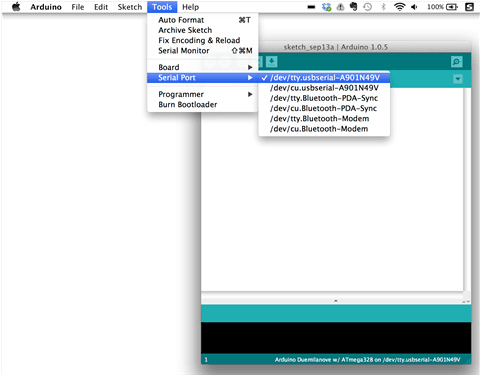Click the console resize handle arrow
483x378 pixels.
tap(336, 301)
